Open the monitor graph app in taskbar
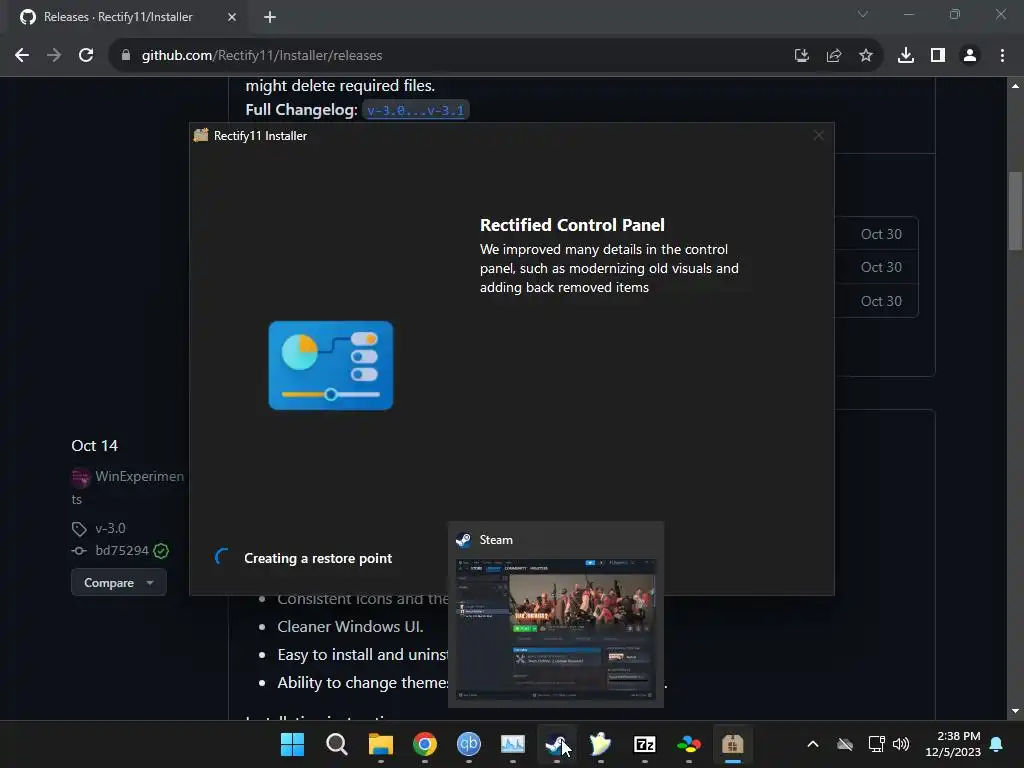 513,744
